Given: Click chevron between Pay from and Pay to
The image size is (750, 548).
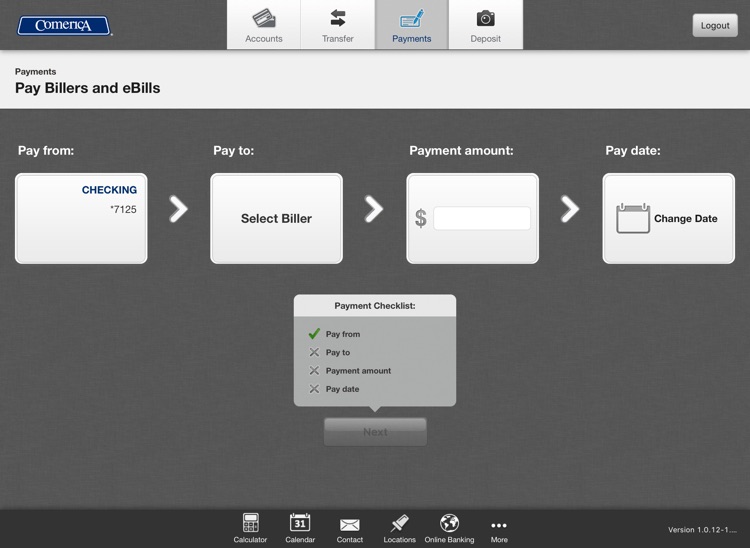Looking at the screenshot, I should 178,209.
